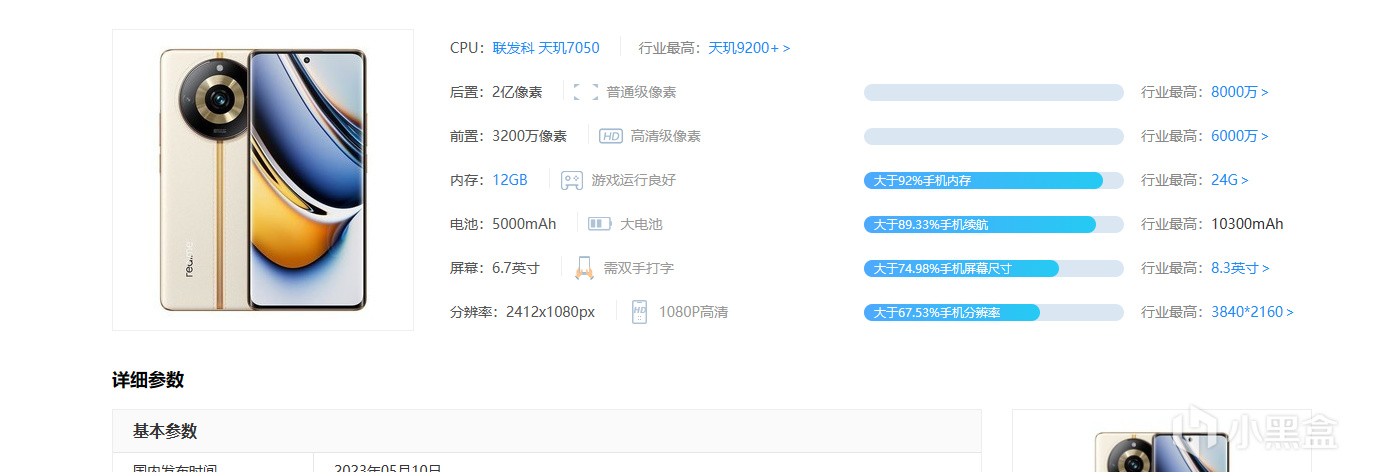
Task: Open the 6000万 front camera link
Action: click(x=1239, y=136)
